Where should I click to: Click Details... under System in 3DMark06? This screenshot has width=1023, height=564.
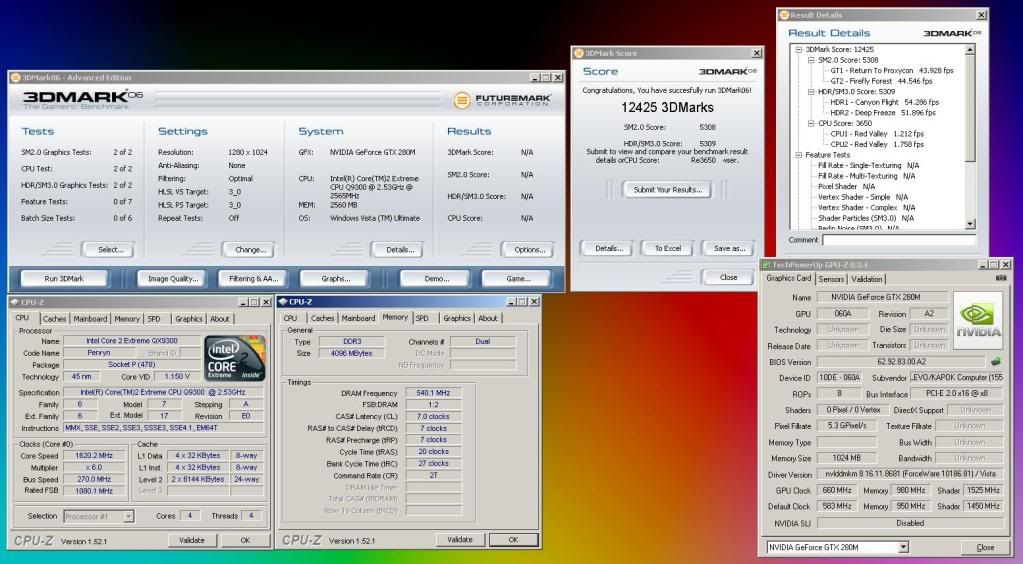397,249
